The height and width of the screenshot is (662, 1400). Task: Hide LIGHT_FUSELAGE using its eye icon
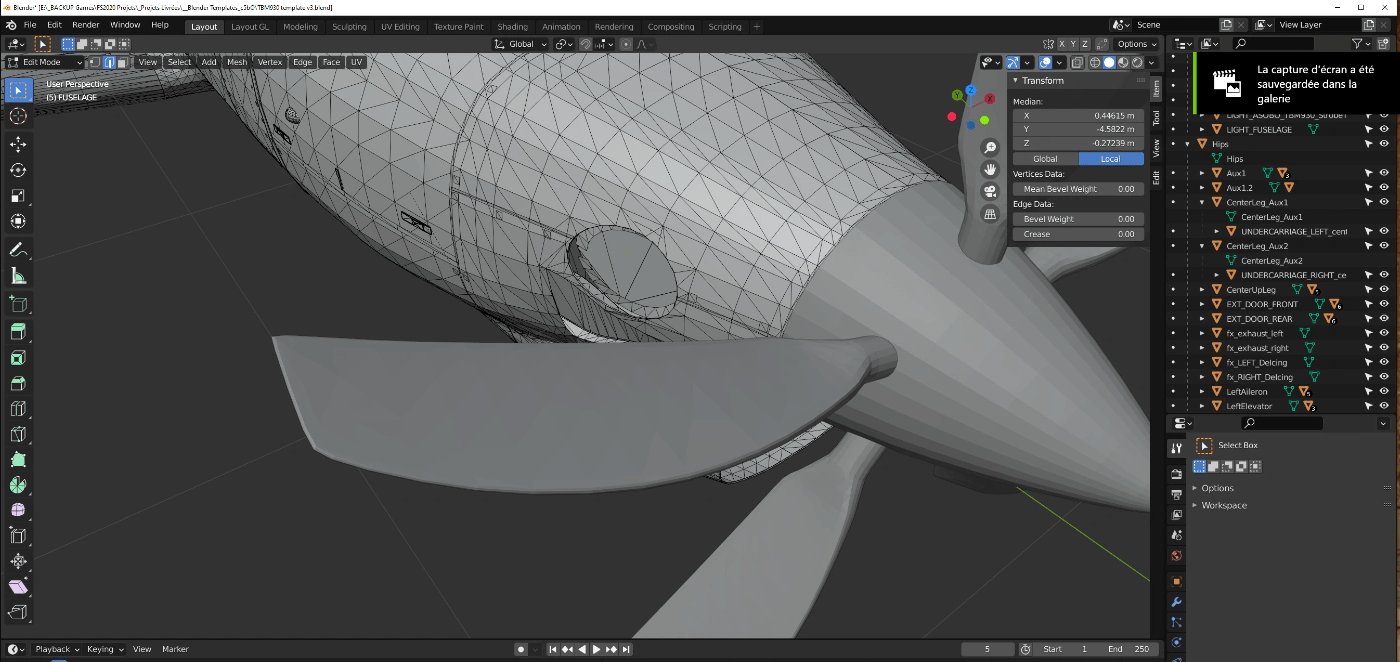coord(1385,130)
